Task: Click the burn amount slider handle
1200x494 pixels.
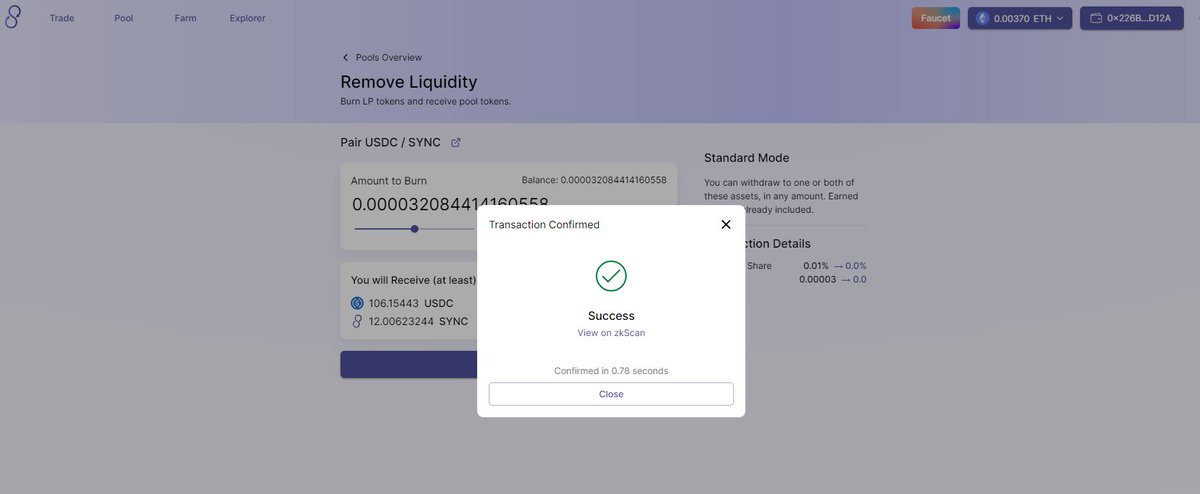Action: [x=414, y=229]
